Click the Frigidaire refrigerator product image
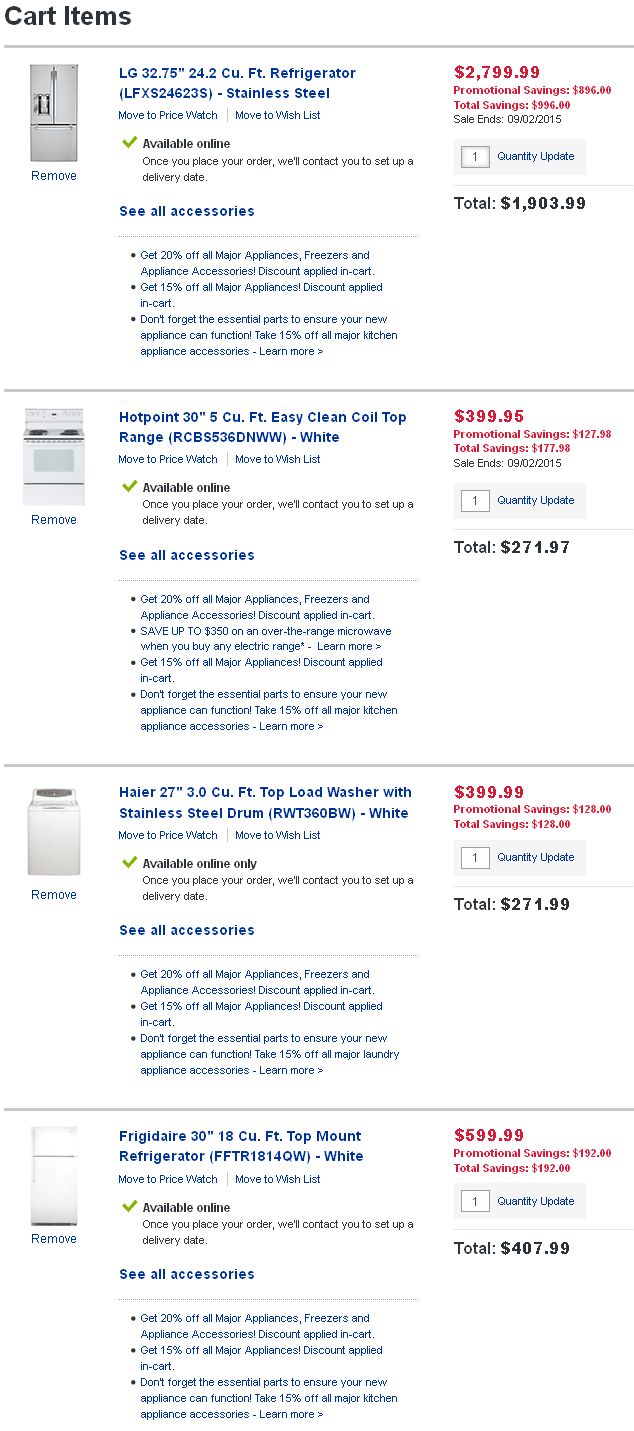The width and height of the screenshot is (634, 1431). pyautogui.click(x=53, y=1176)
